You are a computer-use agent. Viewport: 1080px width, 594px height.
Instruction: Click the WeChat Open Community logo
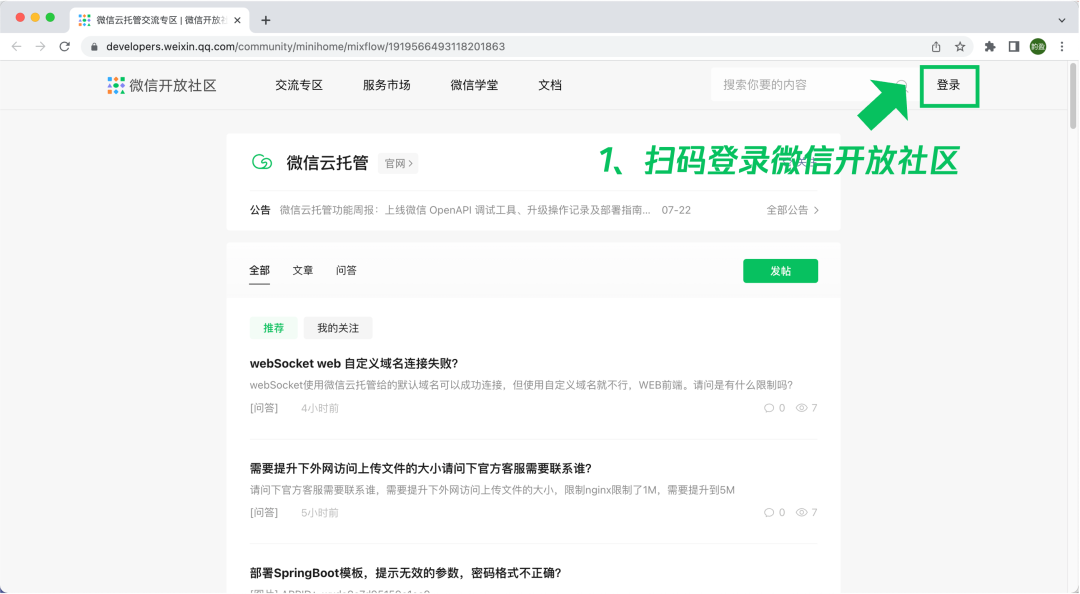click(162, 85)
